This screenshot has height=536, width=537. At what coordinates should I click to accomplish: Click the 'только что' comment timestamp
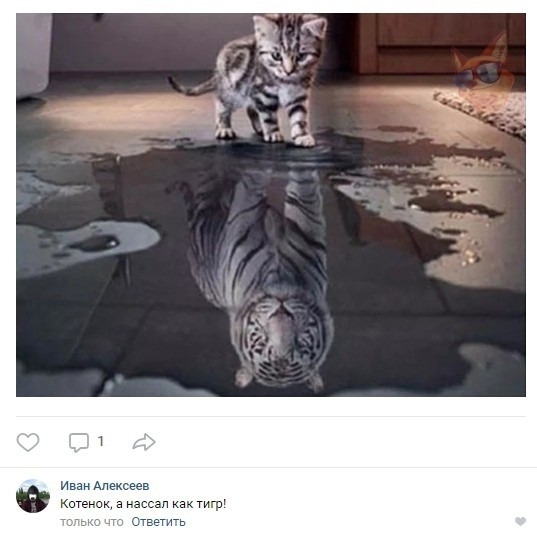click(92, 522)
